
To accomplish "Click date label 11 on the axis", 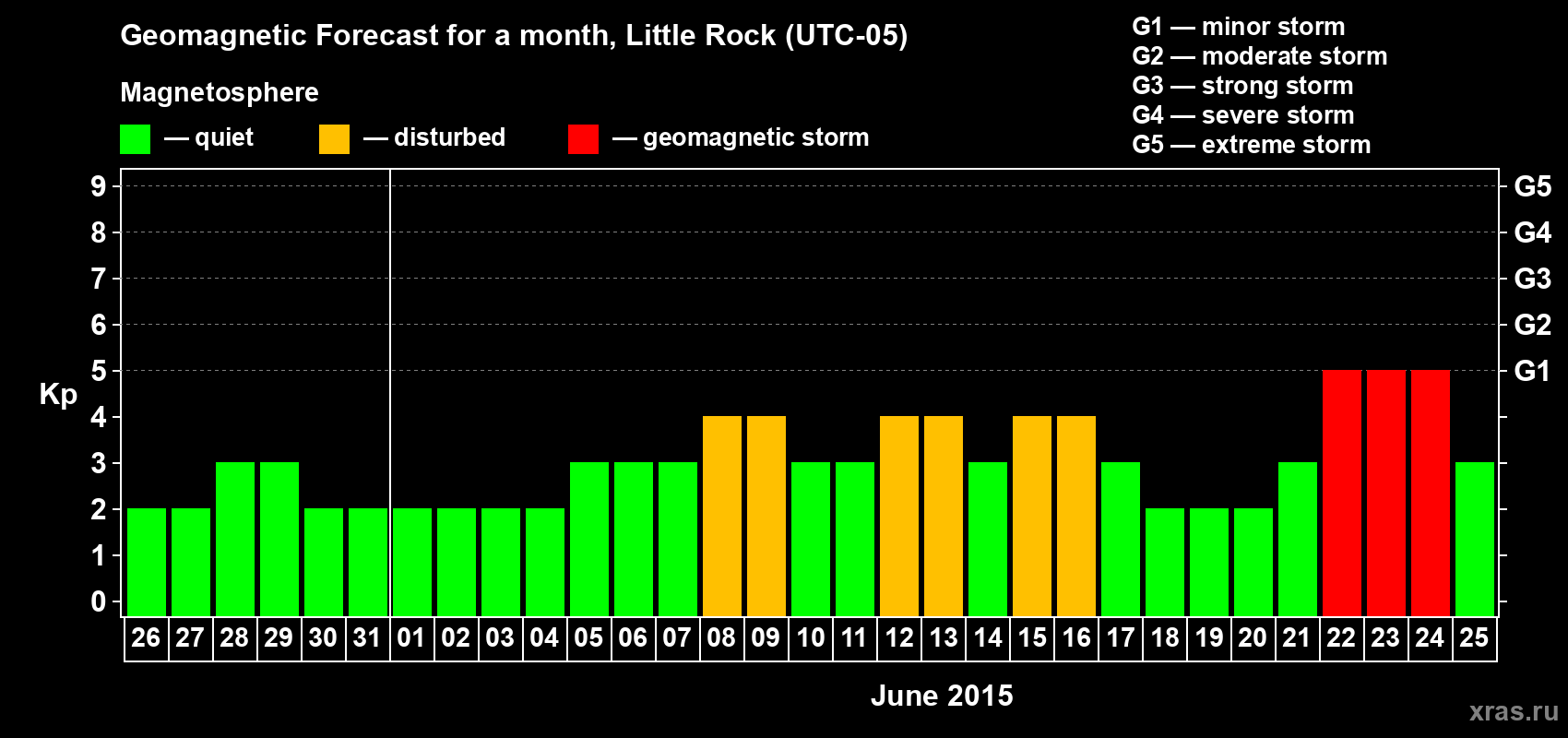I will [x=854, y=638].
